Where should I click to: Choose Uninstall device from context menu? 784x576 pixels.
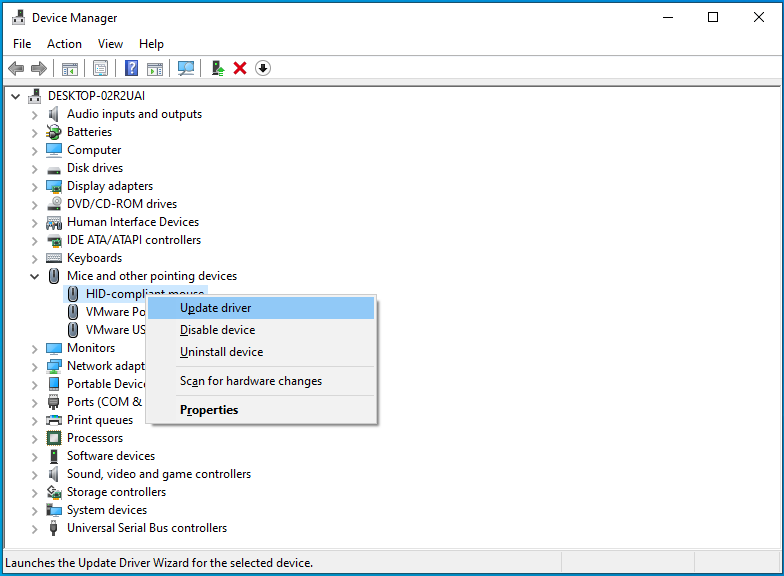coord(261,352)
